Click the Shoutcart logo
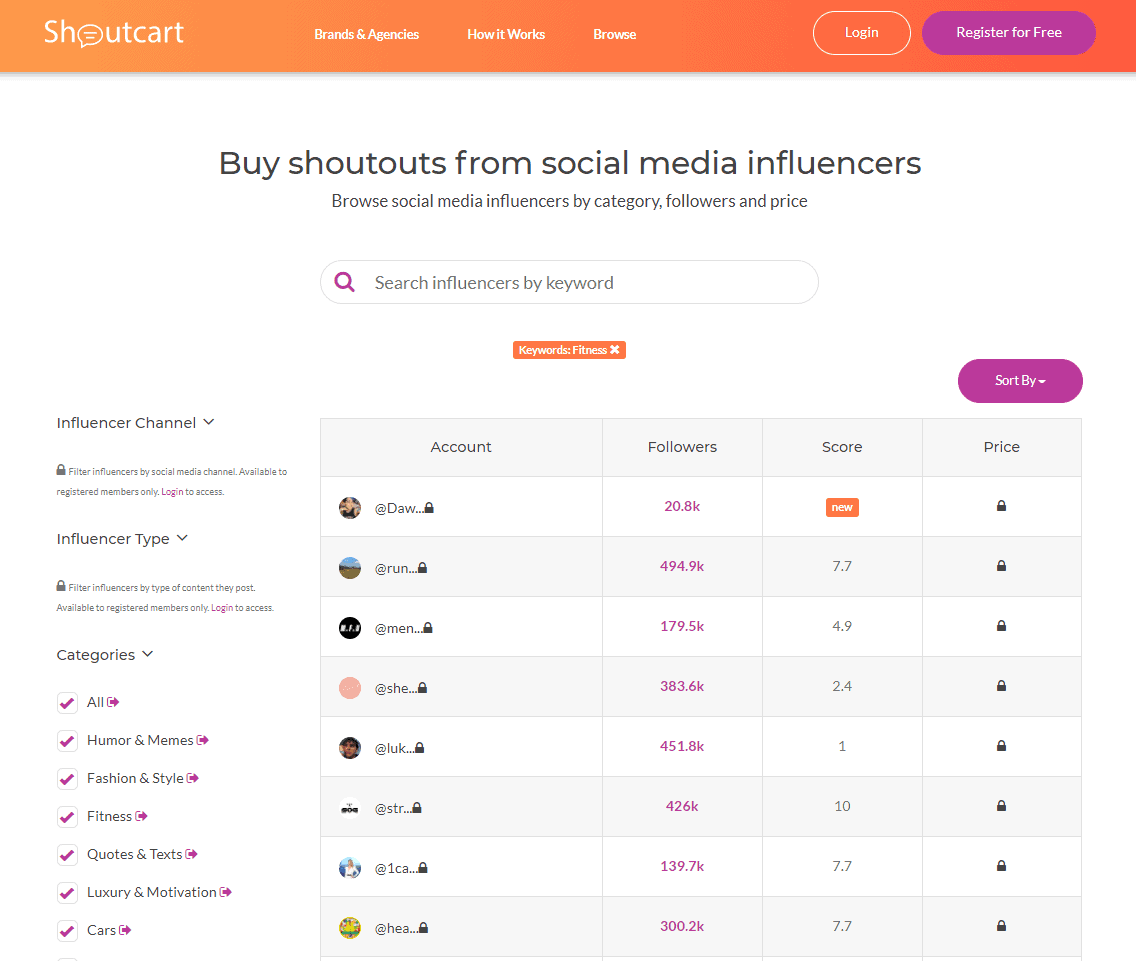 [114, 33]
